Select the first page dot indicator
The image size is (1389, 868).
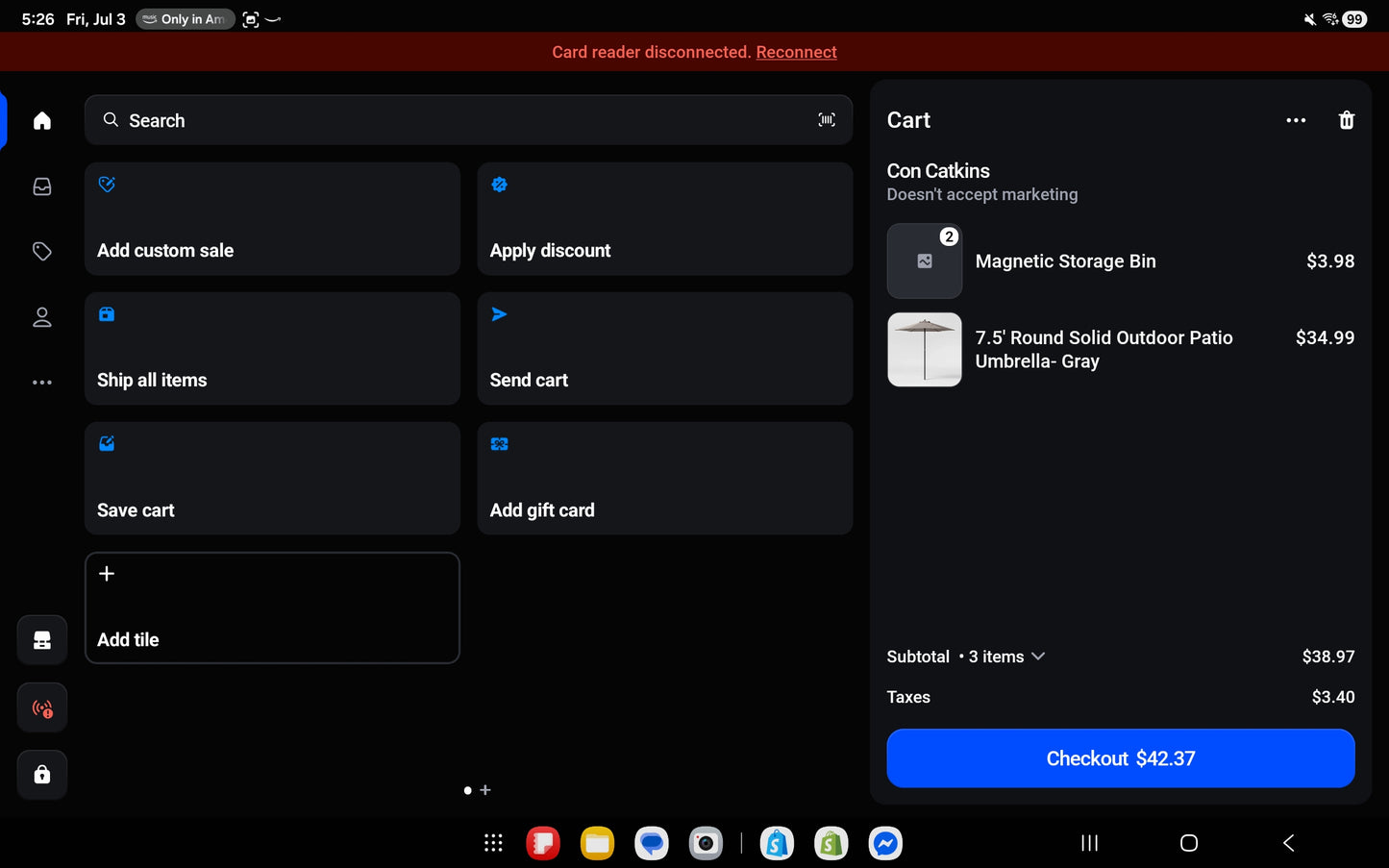tap(467, 790)
